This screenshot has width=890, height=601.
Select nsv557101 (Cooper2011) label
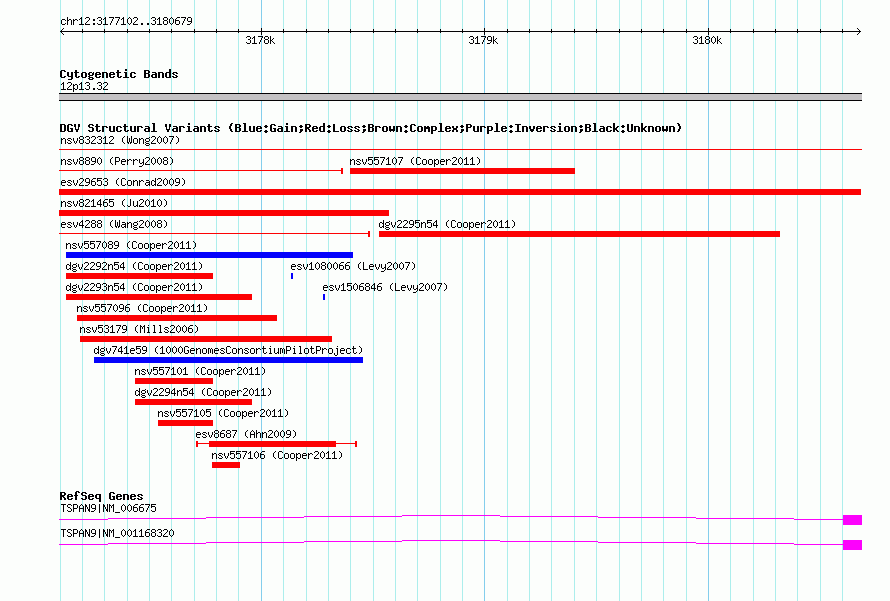[200, 371]
